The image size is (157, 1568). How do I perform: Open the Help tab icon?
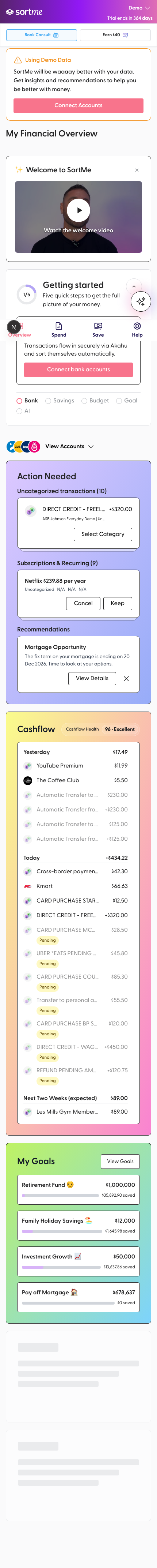[138, 326]
